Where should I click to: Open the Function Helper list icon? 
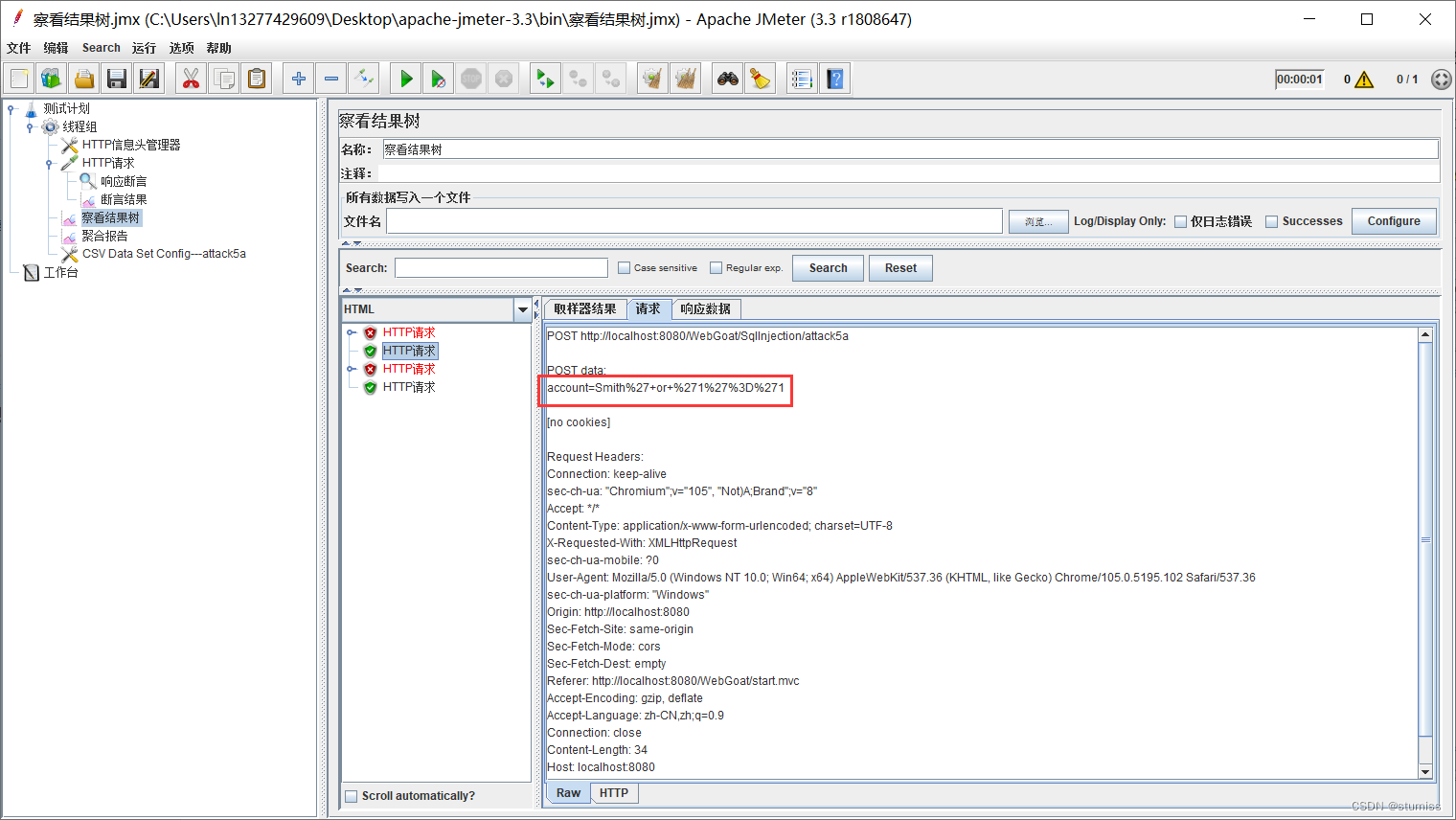[x=803, y=79]
